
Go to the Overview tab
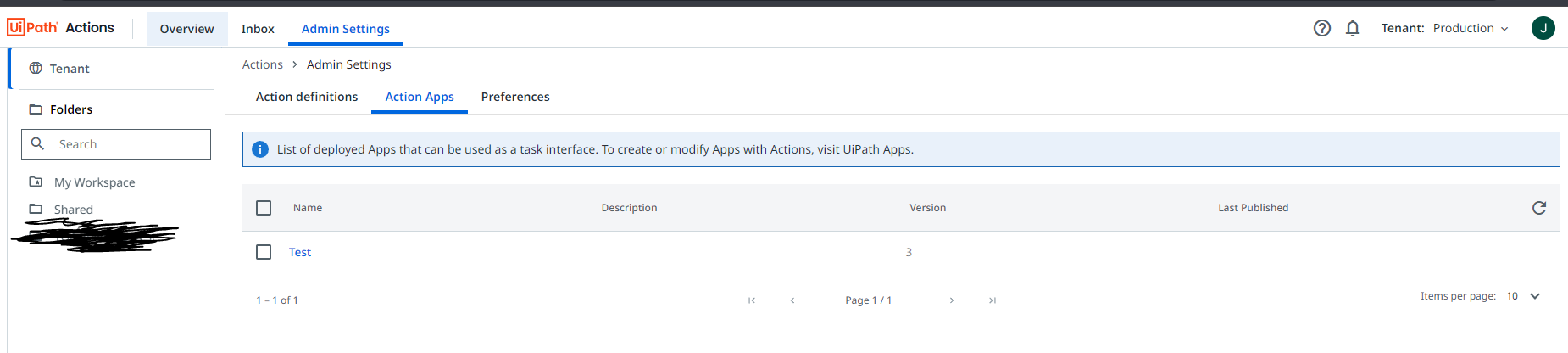point(186,29)
